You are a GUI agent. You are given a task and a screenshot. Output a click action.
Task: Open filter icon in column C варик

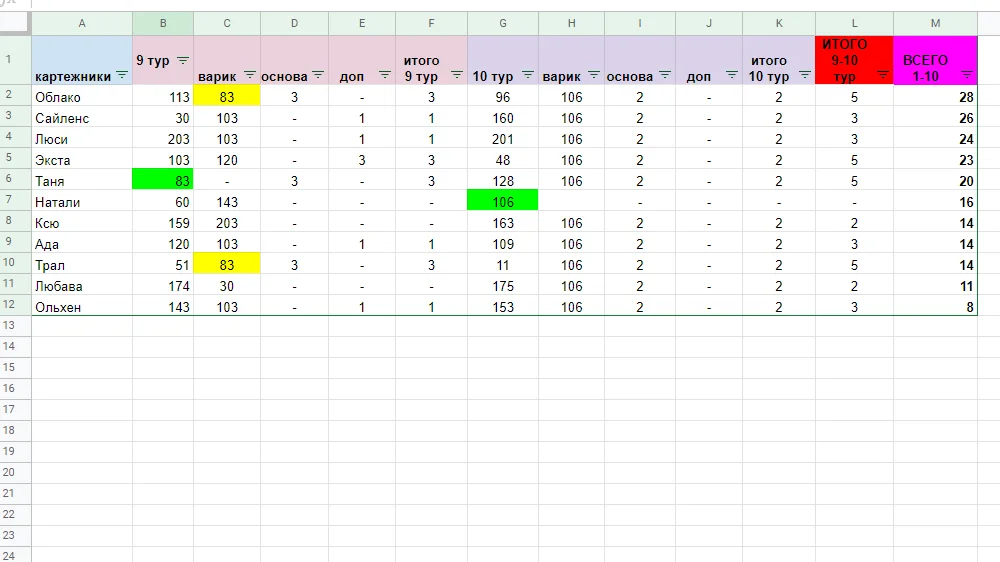(249, 75)
